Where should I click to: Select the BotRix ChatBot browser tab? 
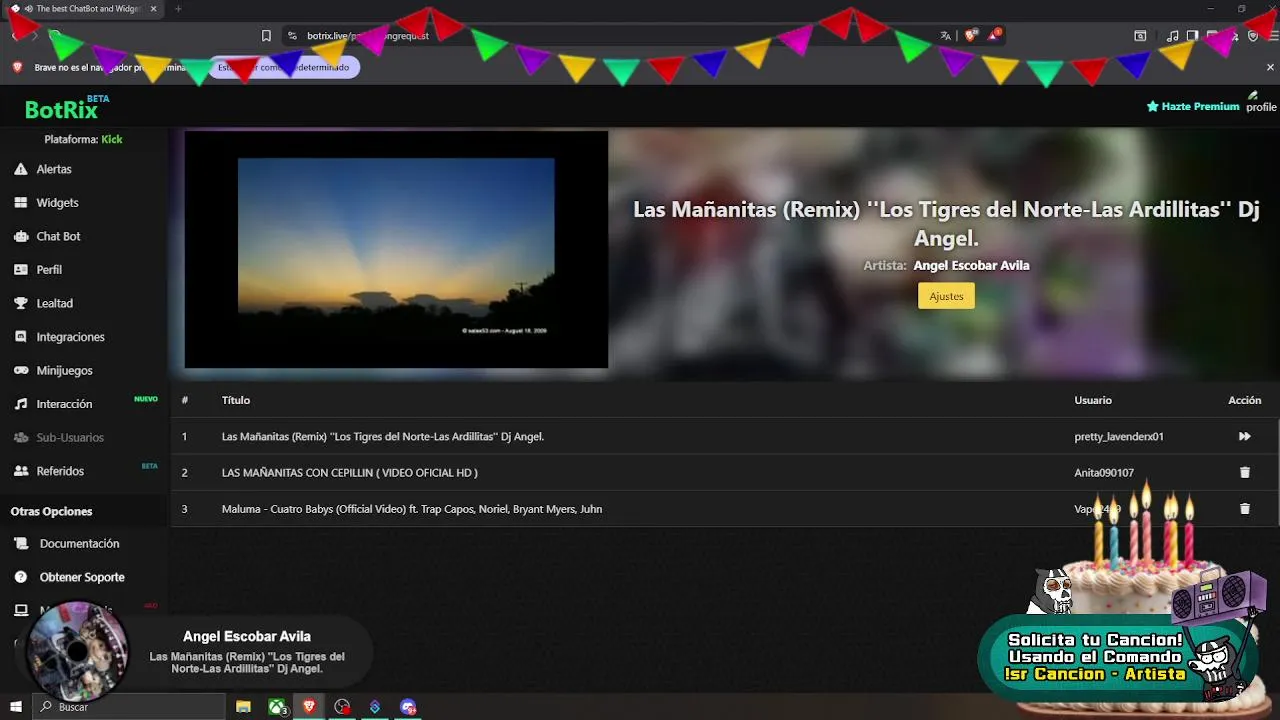click(x=84, y=9)
